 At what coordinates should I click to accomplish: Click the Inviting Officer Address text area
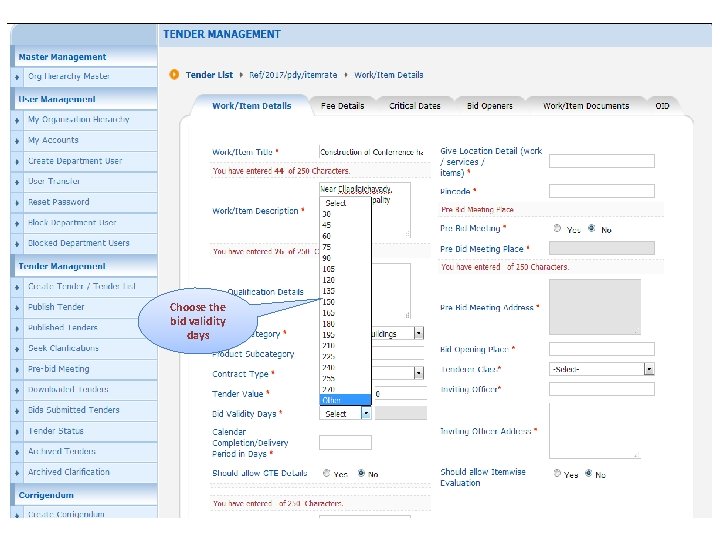point(595,431)
